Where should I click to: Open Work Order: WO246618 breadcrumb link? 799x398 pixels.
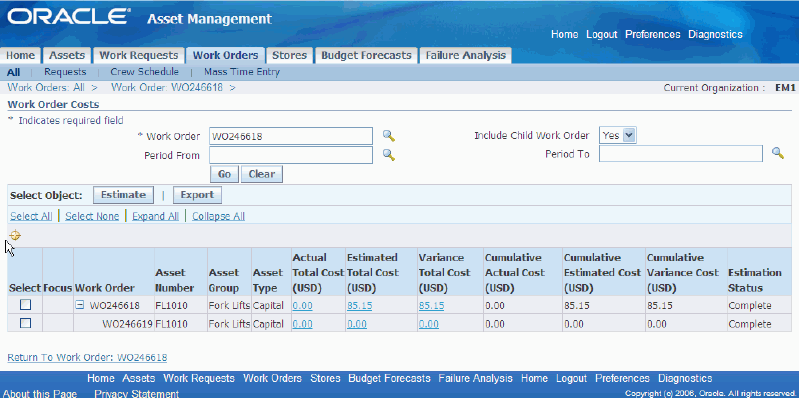tap(167, 87)
